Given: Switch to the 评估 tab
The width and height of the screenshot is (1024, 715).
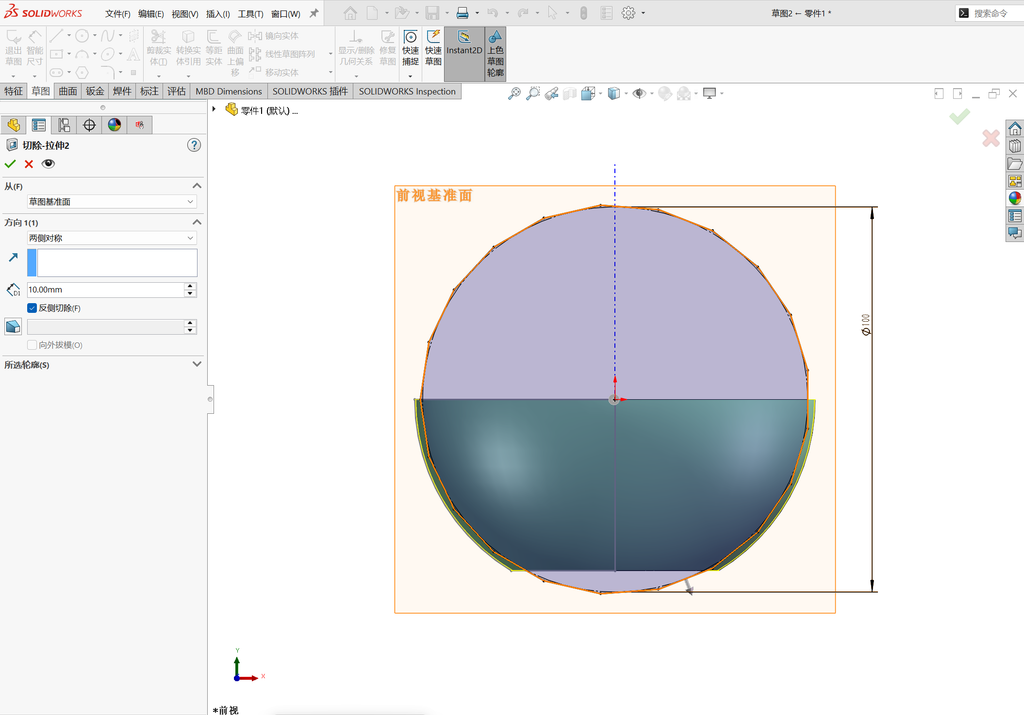Looking at the screenshot, I should (176, 91).
